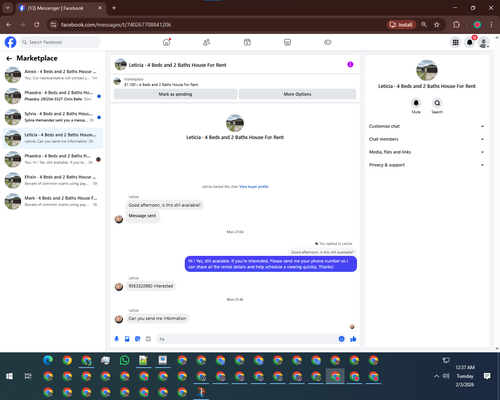Open Efrain conversation in list
The width and height of the screenshot is (500, 400).
pos(53,180)
